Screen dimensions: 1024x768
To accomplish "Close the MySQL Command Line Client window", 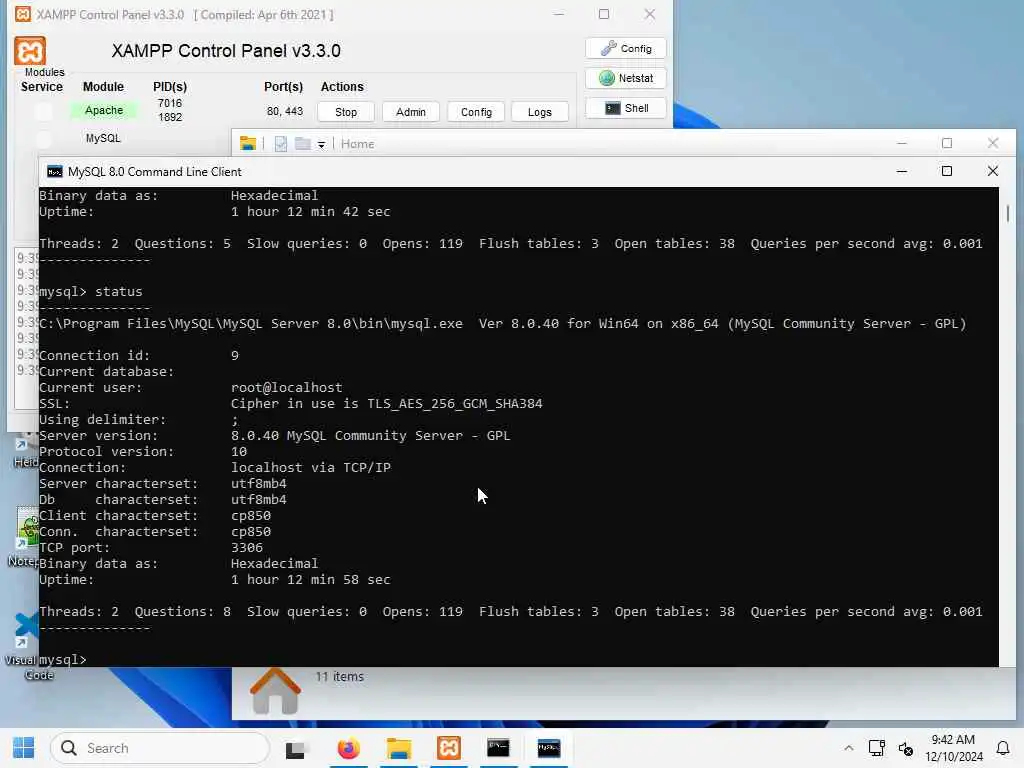I will tap(993, 171).
